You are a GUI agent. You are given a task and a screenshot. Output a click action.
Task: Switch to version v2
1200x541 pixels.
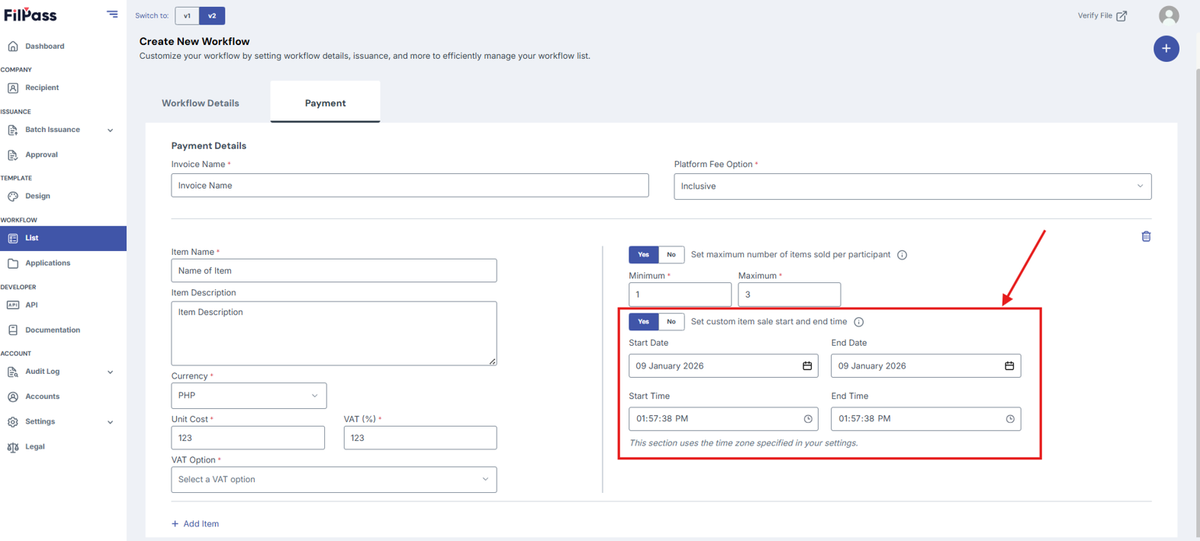point(212,16)
